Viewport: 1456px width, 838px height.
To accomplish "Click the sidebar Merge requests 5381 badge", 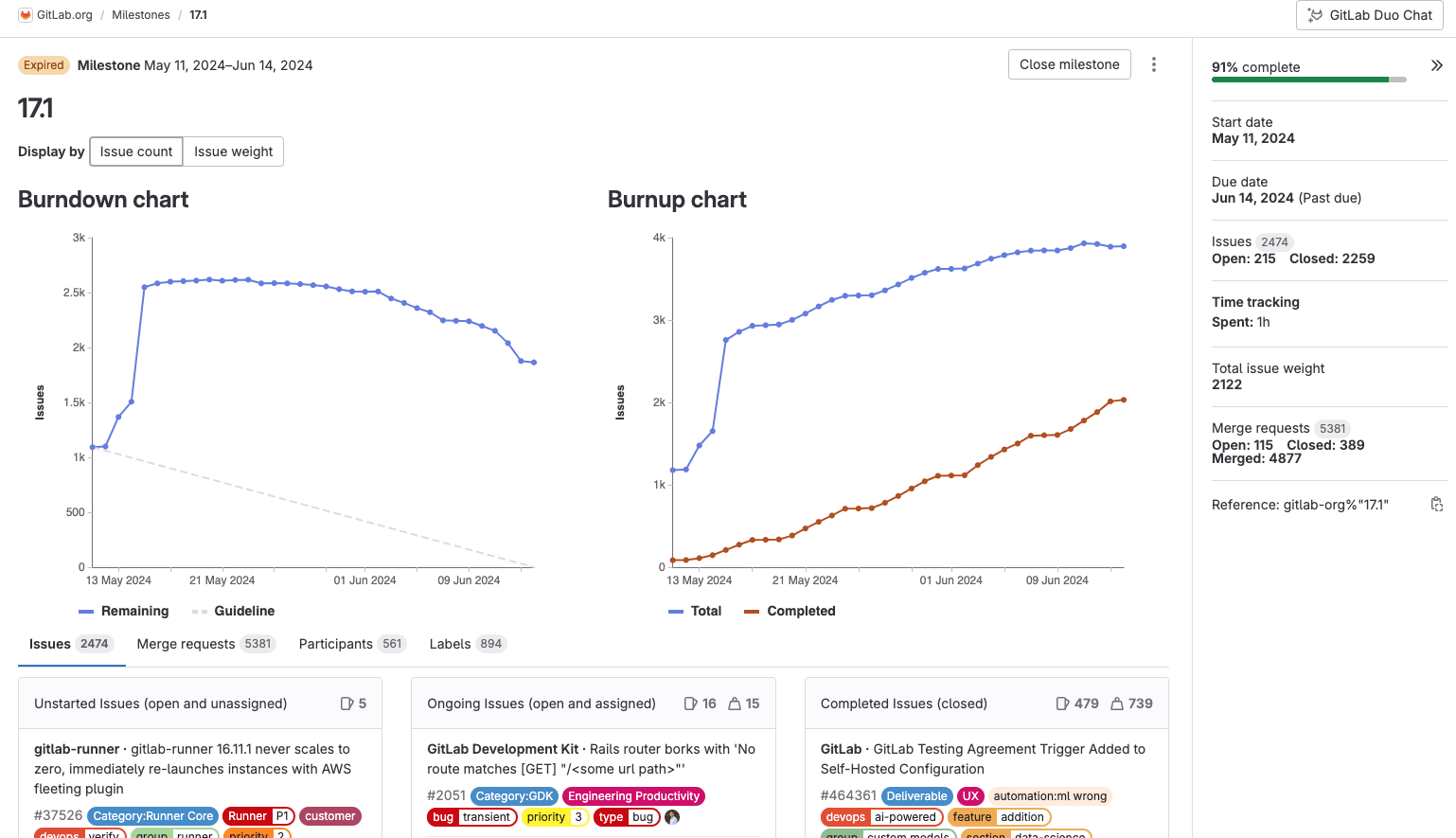I will click(x=1333, y=429).
